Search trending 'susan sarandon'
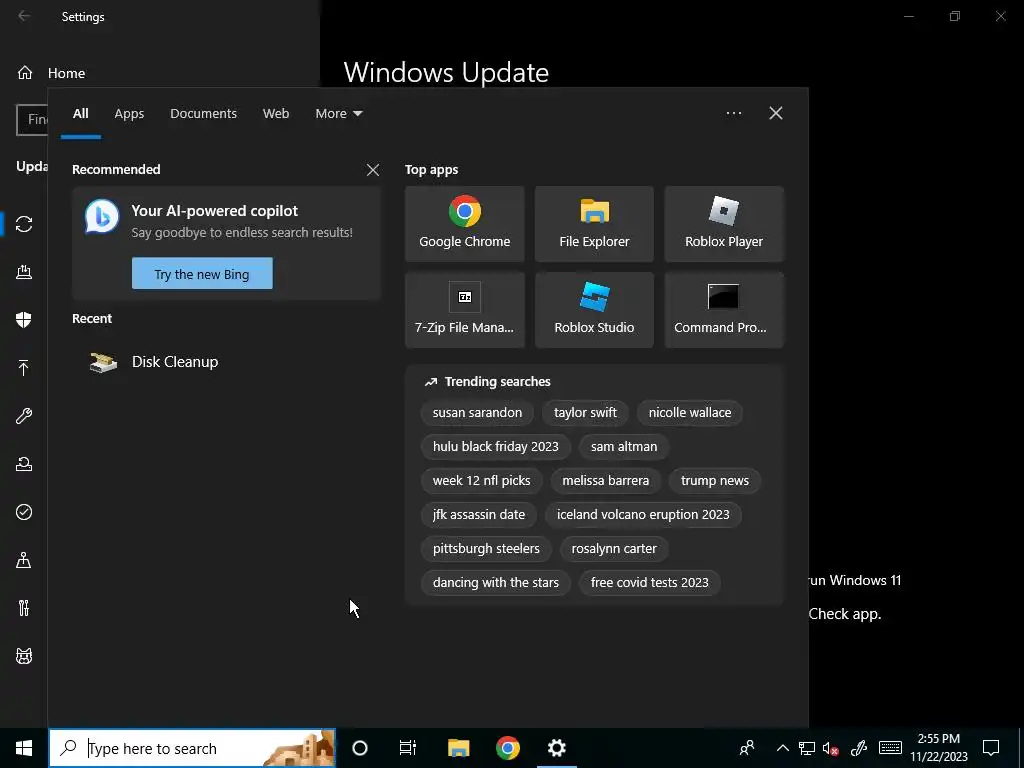This screenshot has width=1024, height=768. (x=477, y=413)
